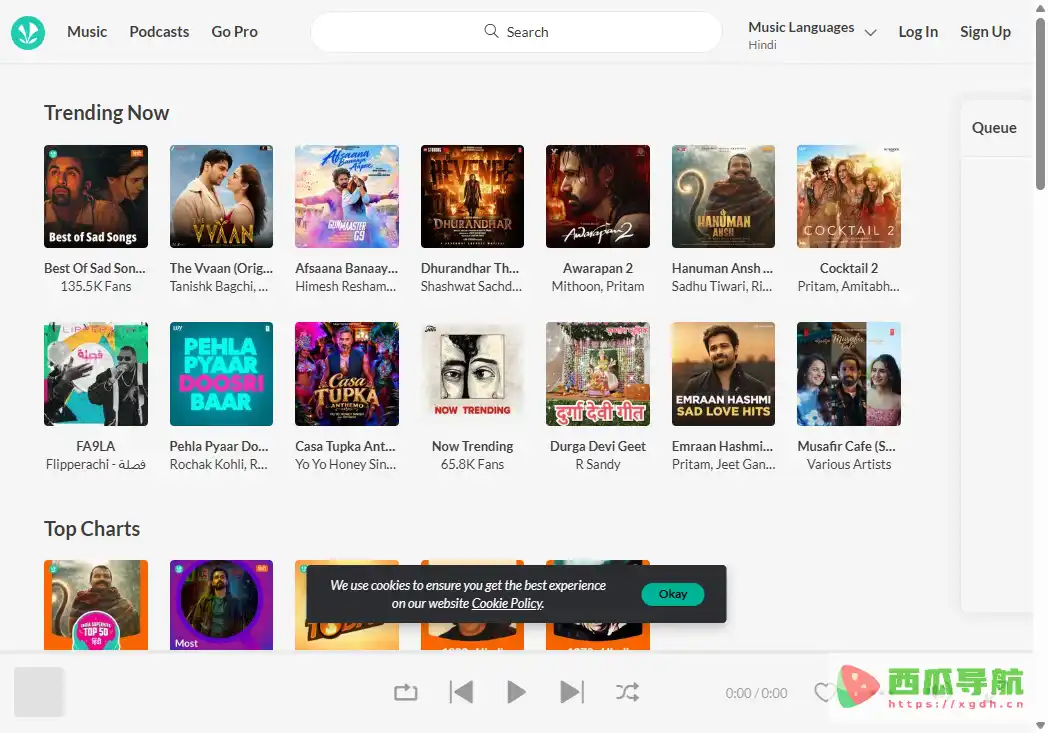Toggle repeat mode in player
This screenshot has width=1048, height=733.
click(406, 692)
